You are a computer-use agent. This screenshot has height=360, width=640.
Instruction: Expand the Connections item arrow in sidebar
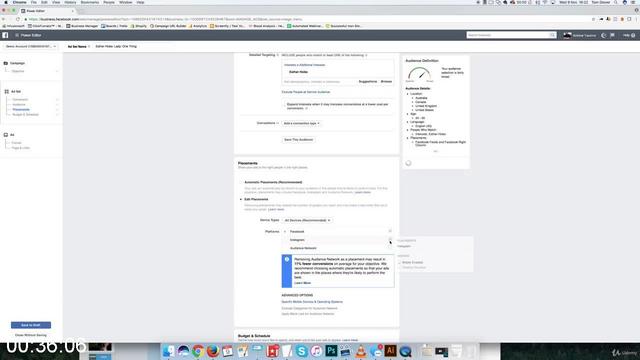pos(57,100)
